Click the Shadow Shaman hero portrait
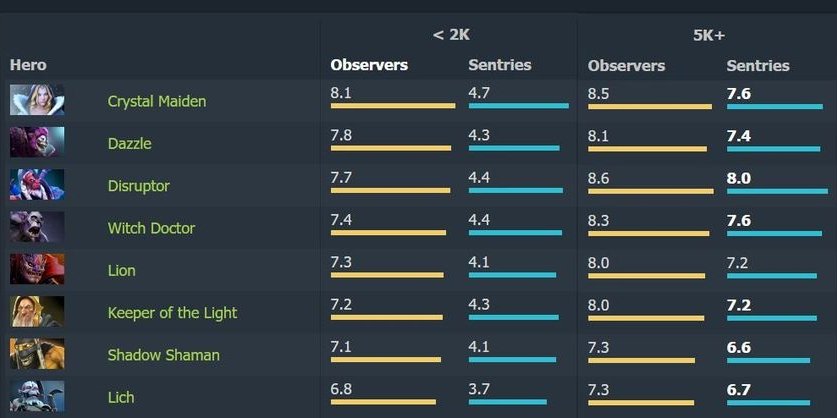 pyautogui.click(x=37, y=354)
